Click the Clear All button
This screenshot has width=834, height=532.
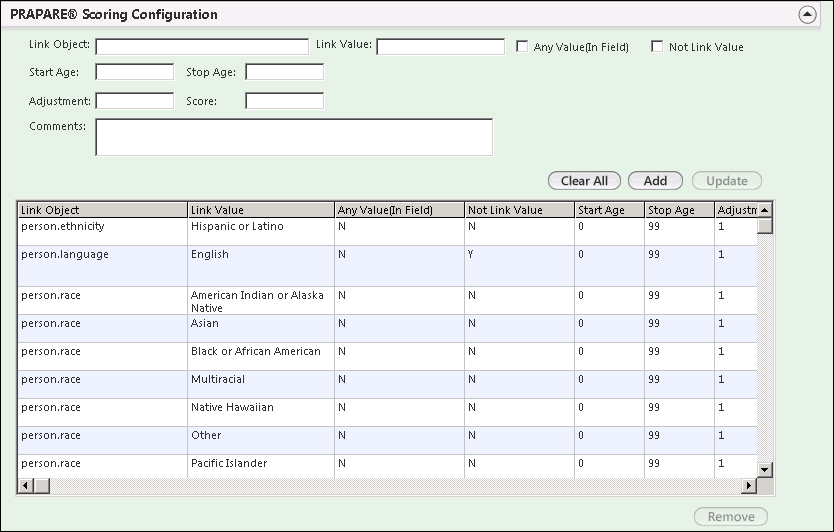(x=585, y=181)
